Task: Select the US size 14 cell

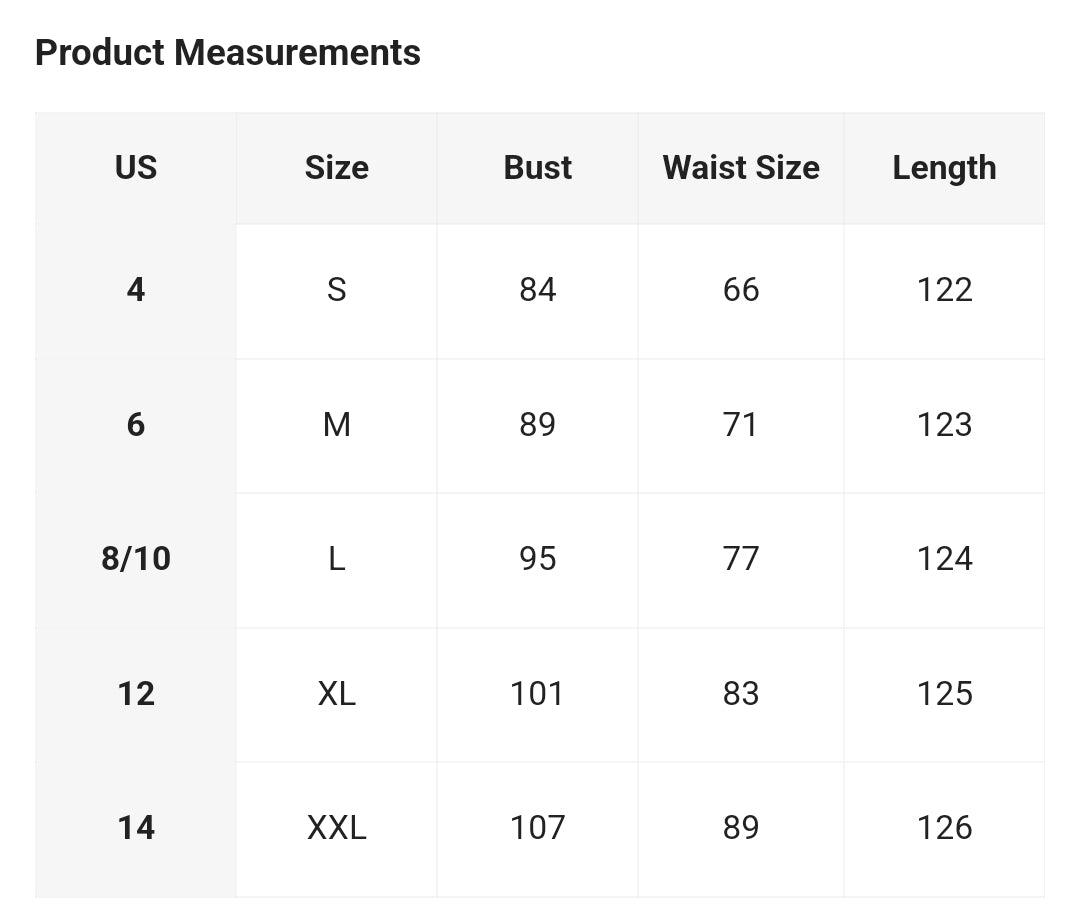Action: tap(136, 829)
